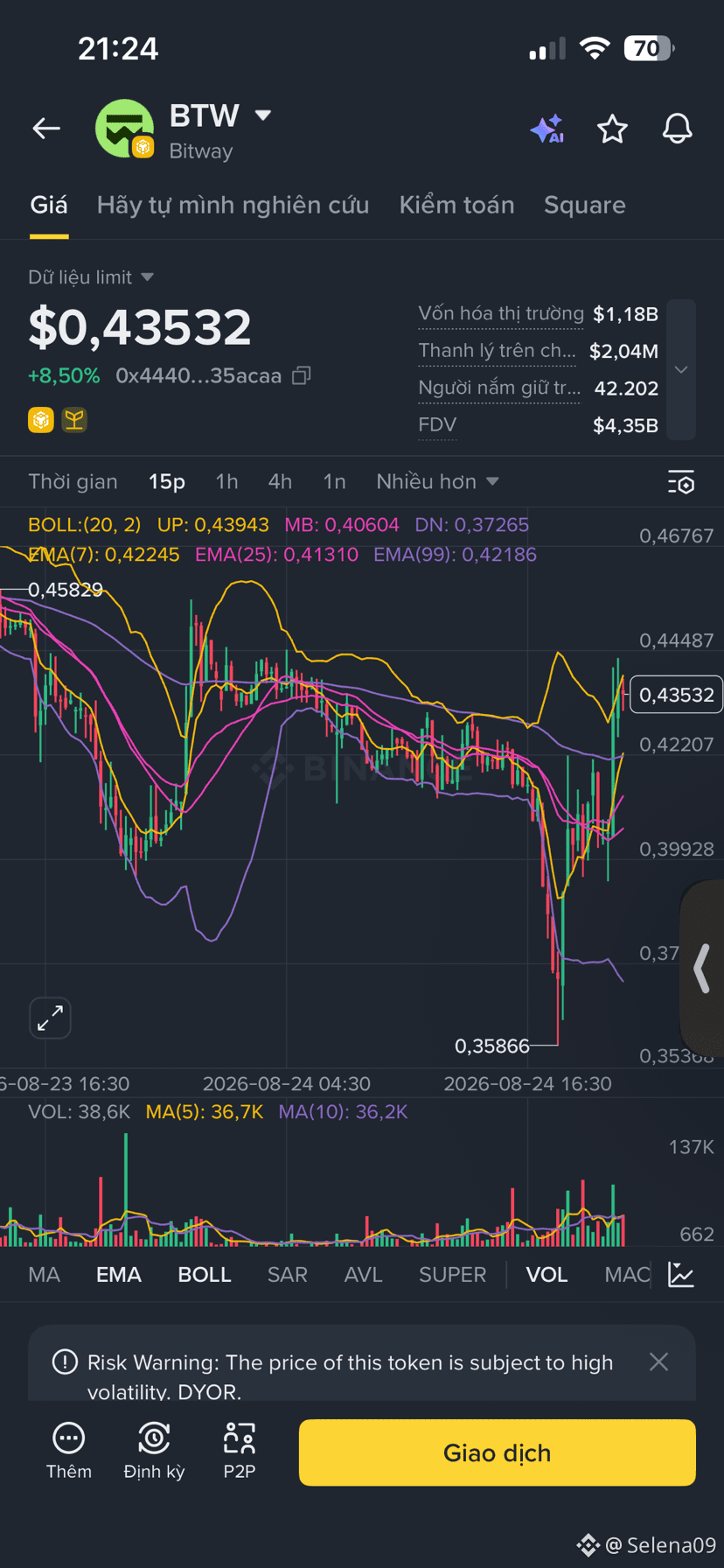Tap MA(10): 36,2K readout
Screen dimensions: 724x1568
click(x=343, y=1111)
